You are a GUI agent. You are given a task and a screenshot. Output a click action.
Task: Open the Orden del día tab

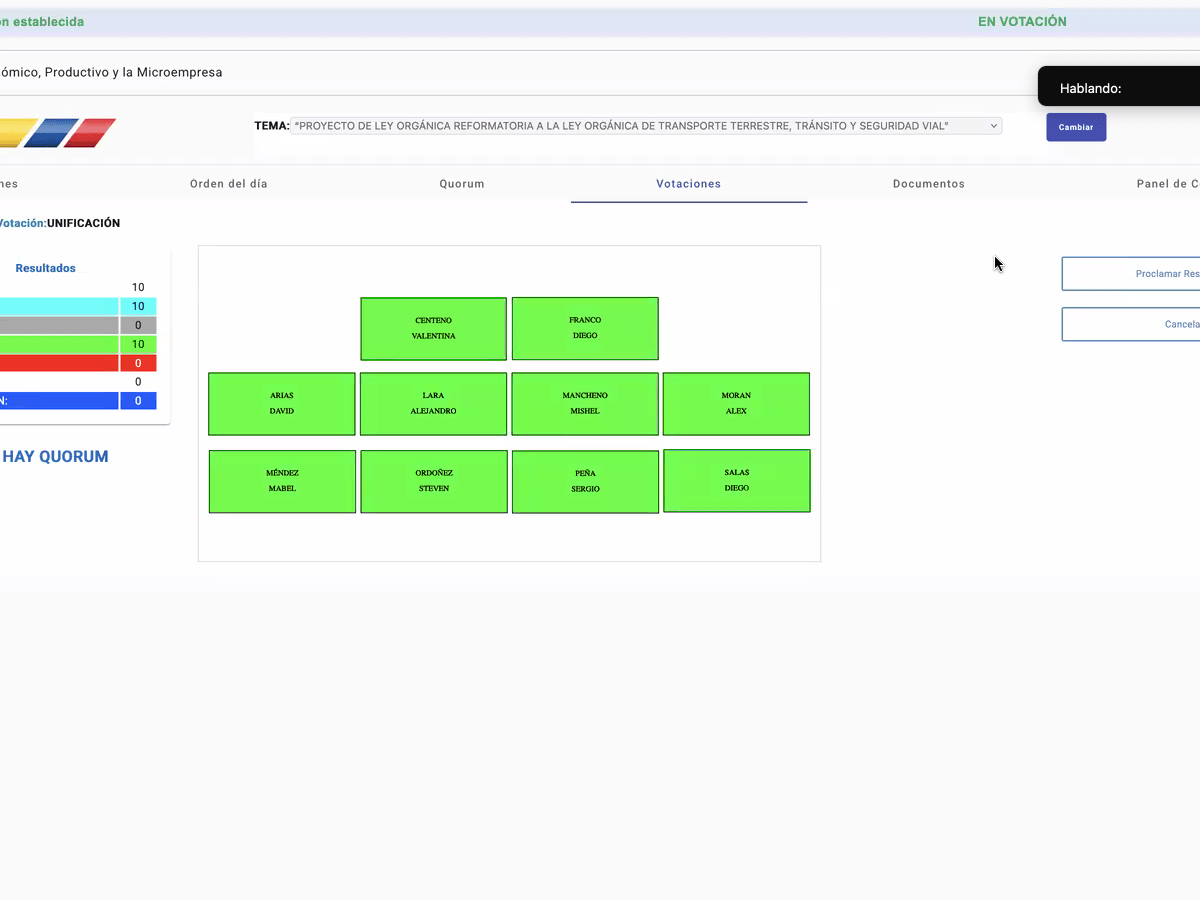tap(228, 184)
